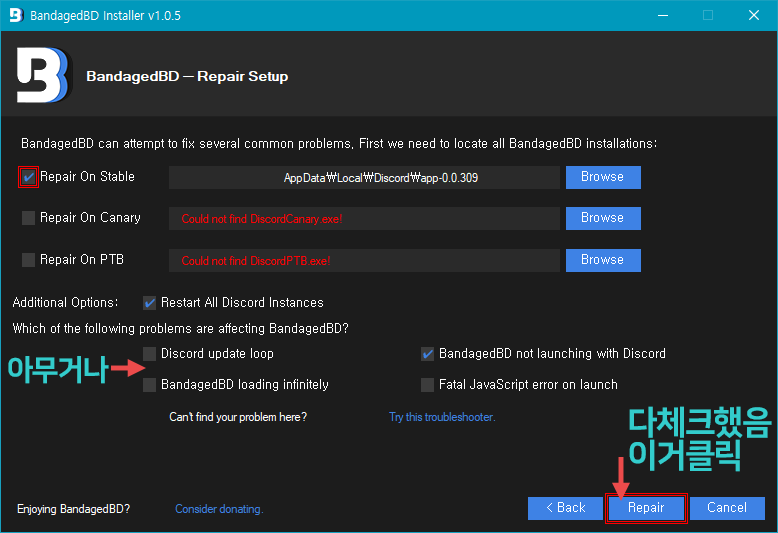Browse for the Canary Discord path
The image size is (778, 533).
tap(603, 218)
